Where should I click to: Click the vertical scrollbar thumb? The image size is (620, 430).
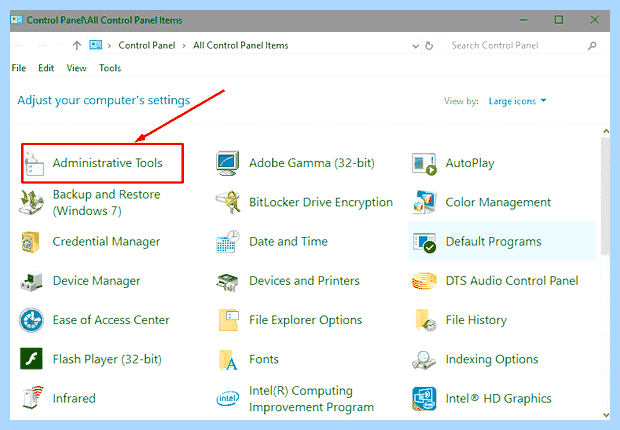click(605, 196)
